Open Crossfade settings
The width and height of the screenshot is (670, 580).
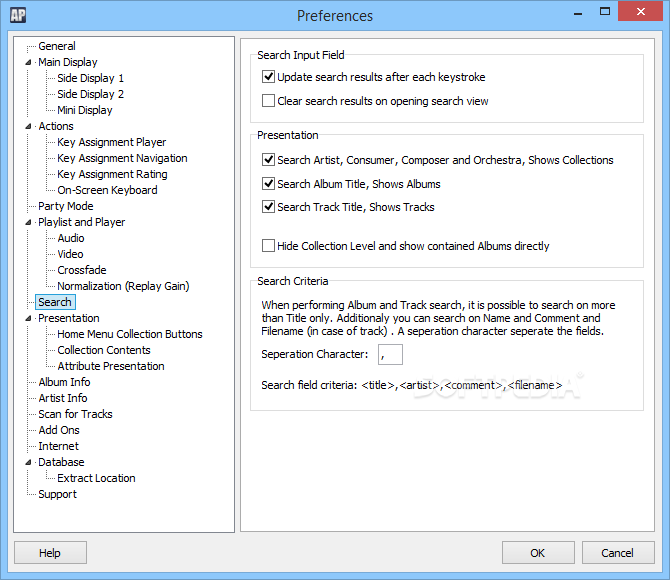tap(82, 270)
